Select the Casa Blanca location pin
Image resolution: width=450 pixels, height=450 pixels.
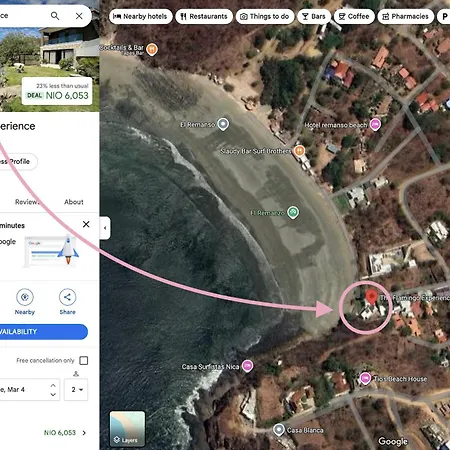pyautogui.click(x=279, y=430)
